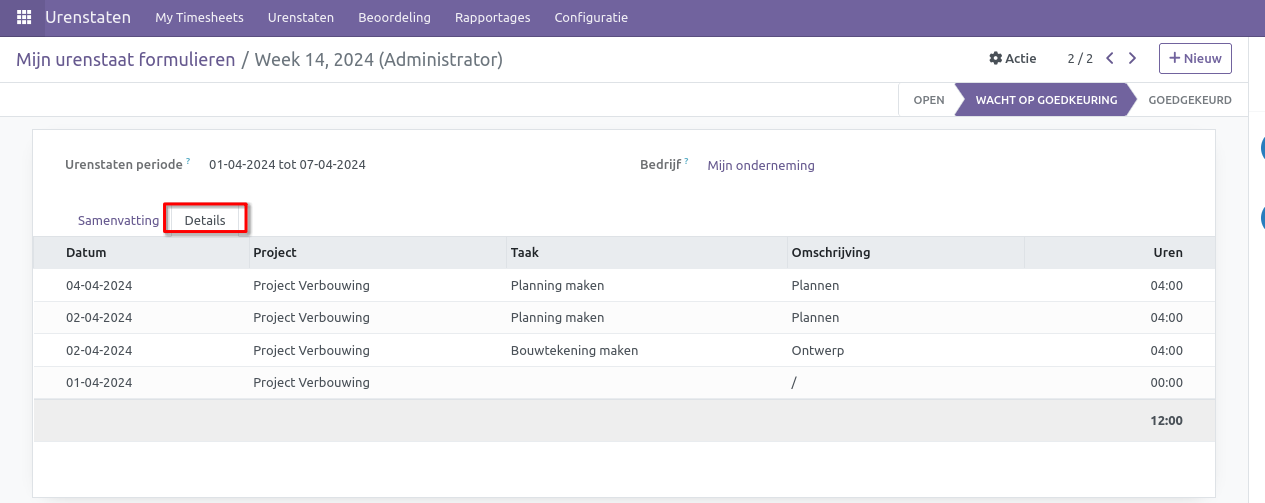Expand the Configuratie menu

tap(591, 18)
